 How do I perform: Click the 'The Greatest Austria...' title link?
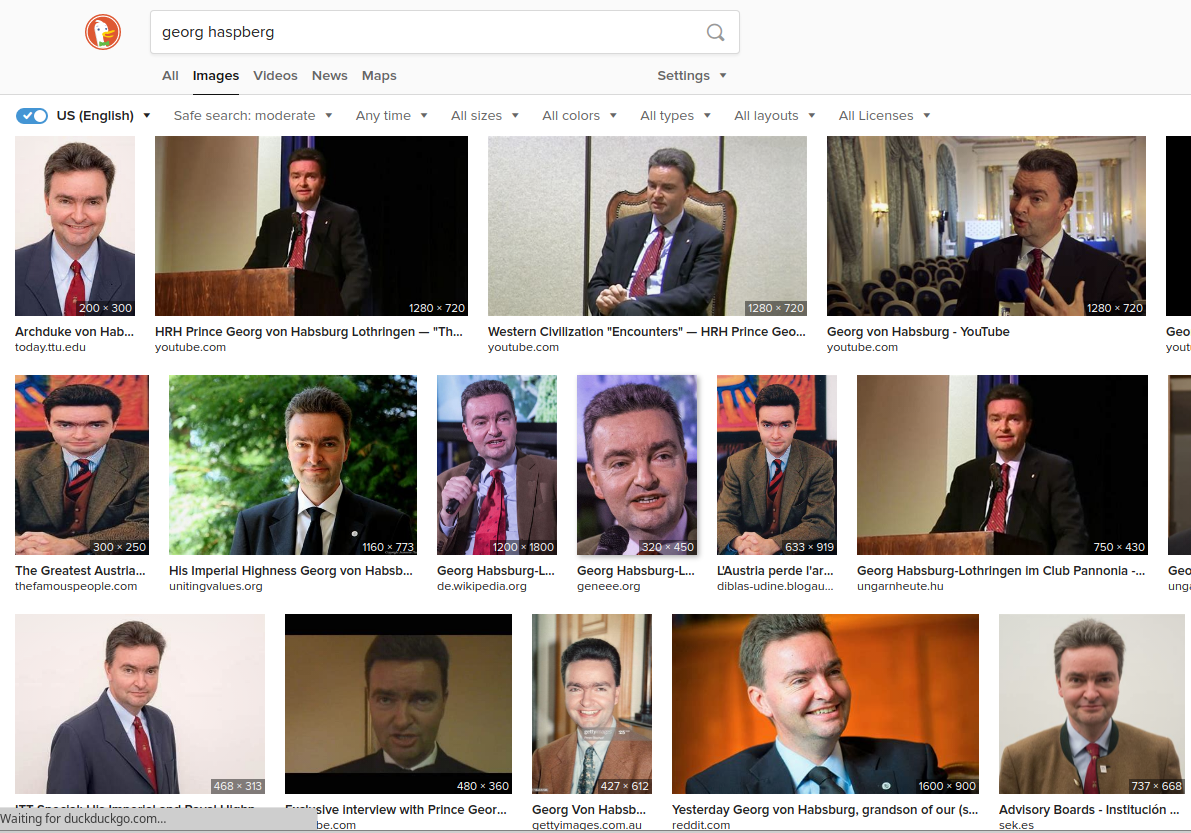pos(80,571)
